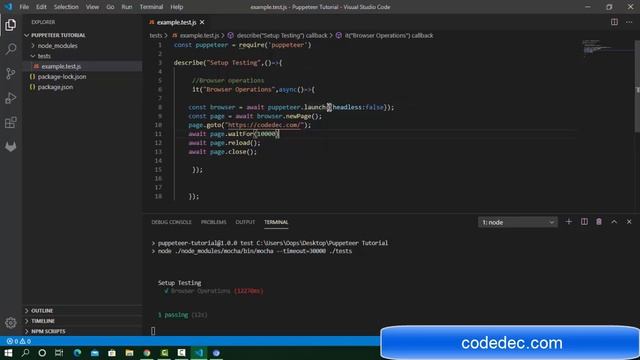The image size is (640, 360).
Task: Split the terminal panel
Action: (584, 222)
